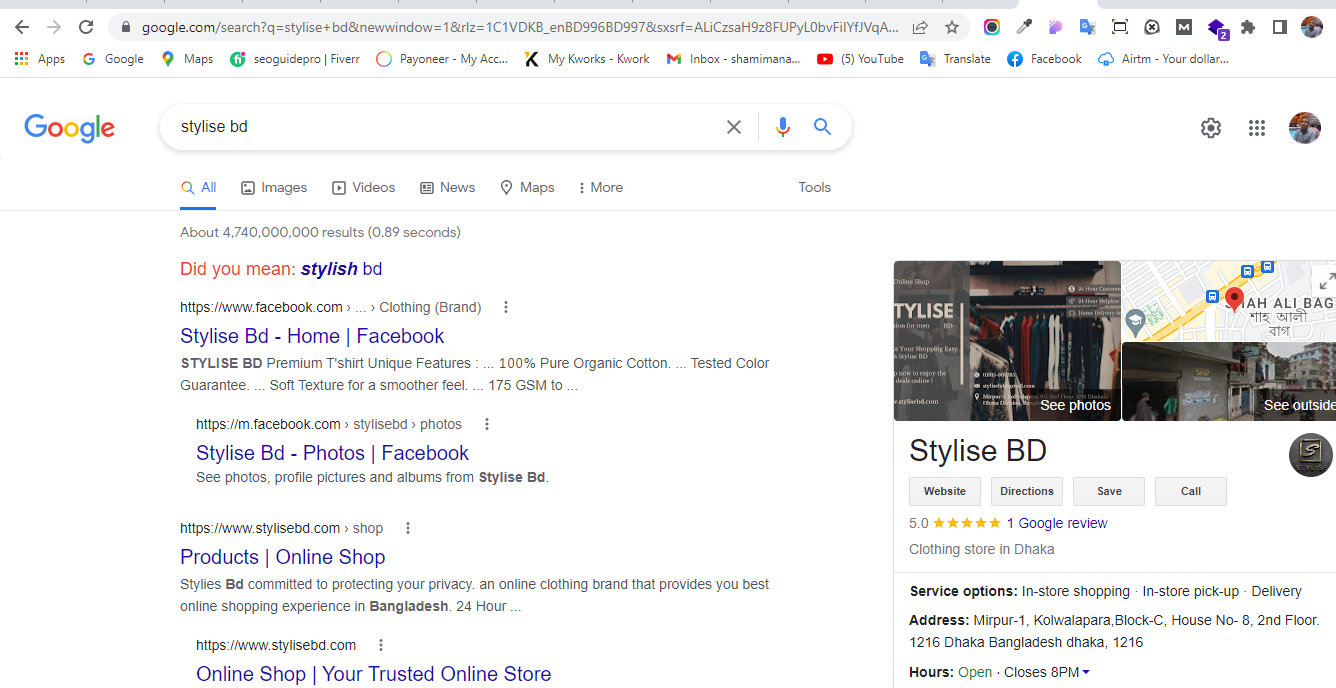Open the Google bookmark
Screen dimensions: 1336x688
(x=113, y=59)
